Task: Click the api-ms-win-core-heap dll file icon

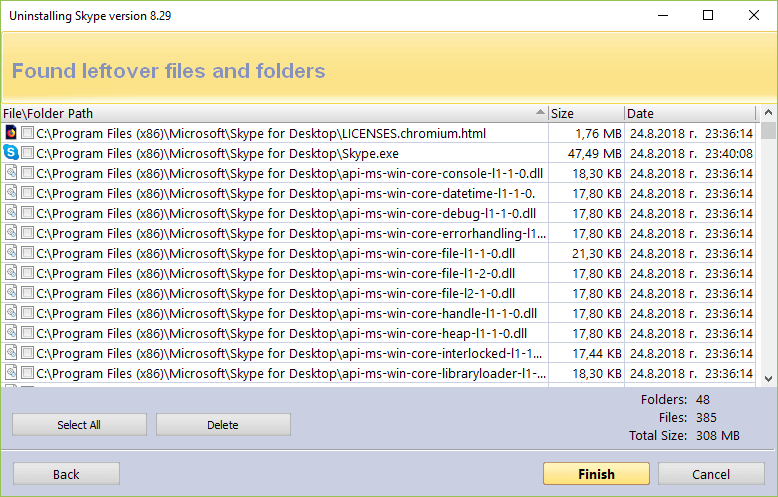Action: tap(11, 333)
